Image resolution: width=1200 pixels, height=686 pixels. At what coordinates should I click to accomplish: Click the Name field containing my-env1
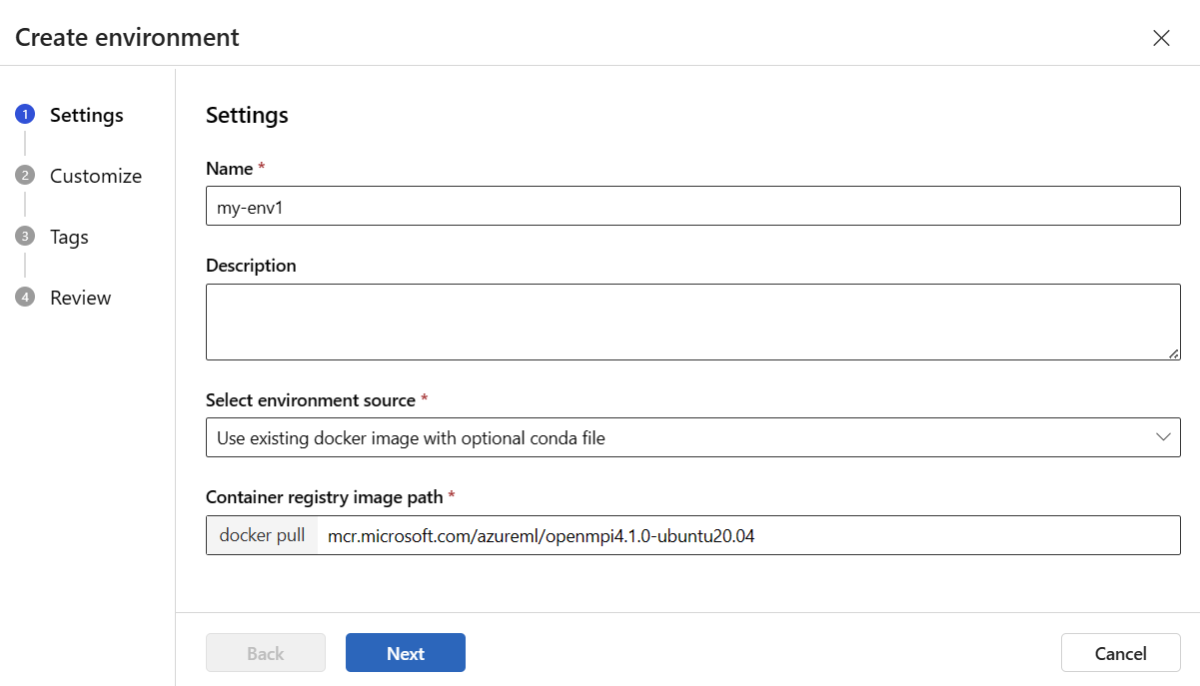pyautogui.click(x=693, y=207)
